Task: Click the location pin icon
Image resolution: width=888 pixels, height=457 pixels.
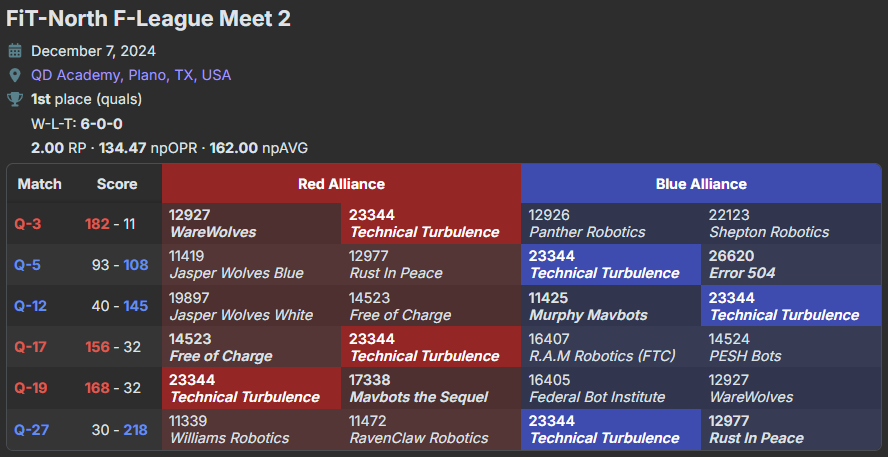Action: (15, 75)
